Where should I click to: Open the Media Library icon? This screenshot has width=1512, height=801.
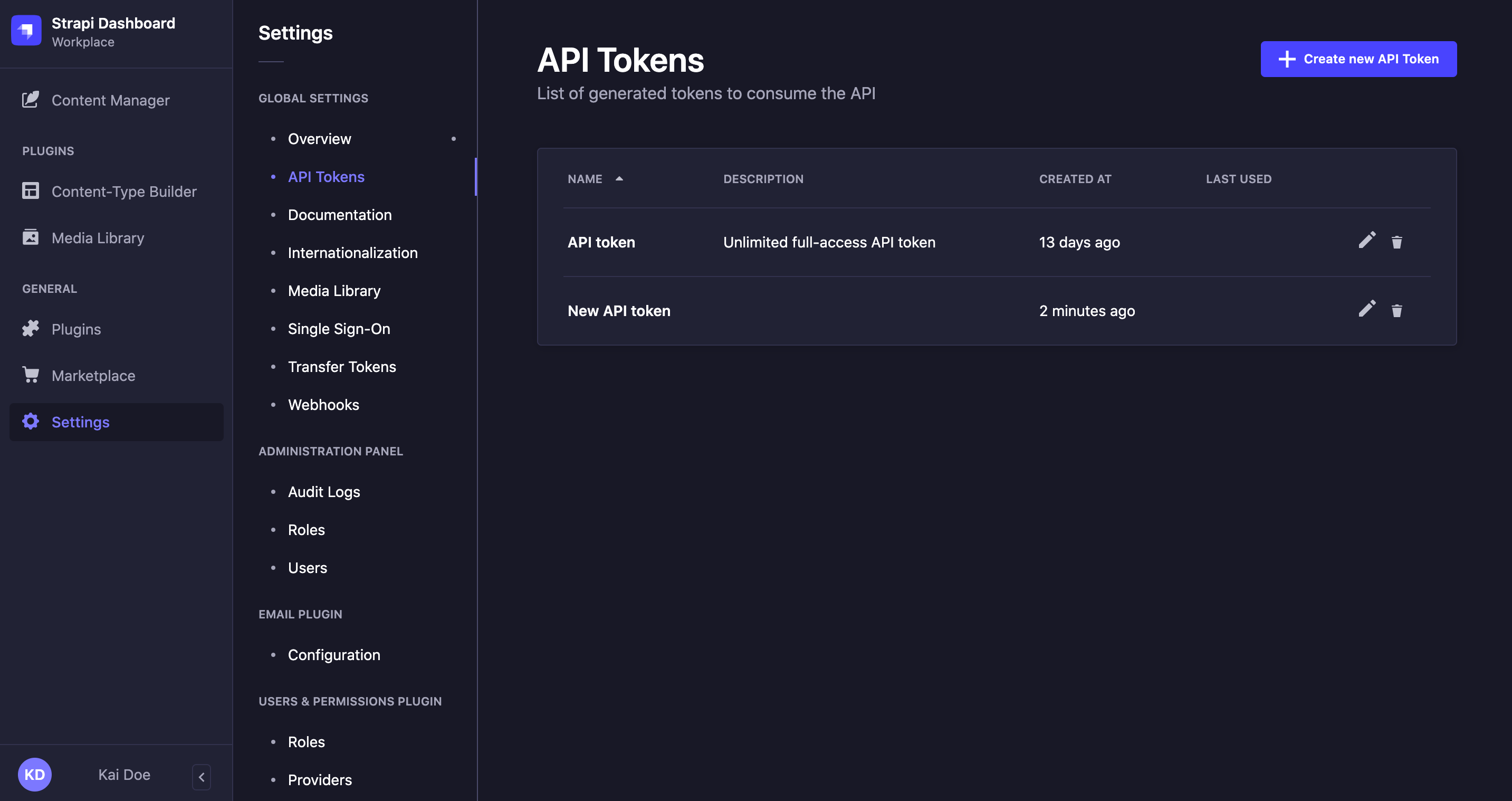pos(31,237)
